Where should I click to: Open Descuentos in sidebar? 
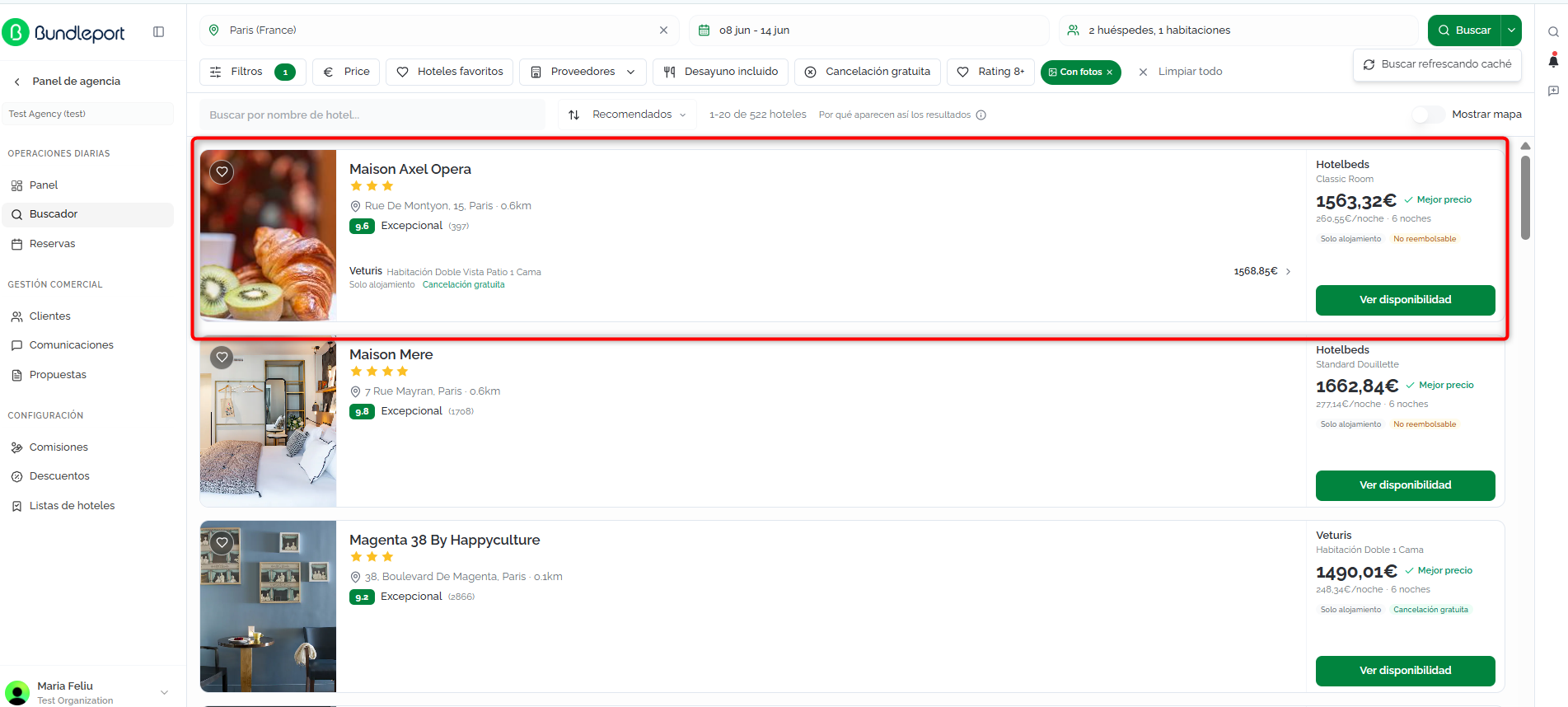[x=87, y=476]
